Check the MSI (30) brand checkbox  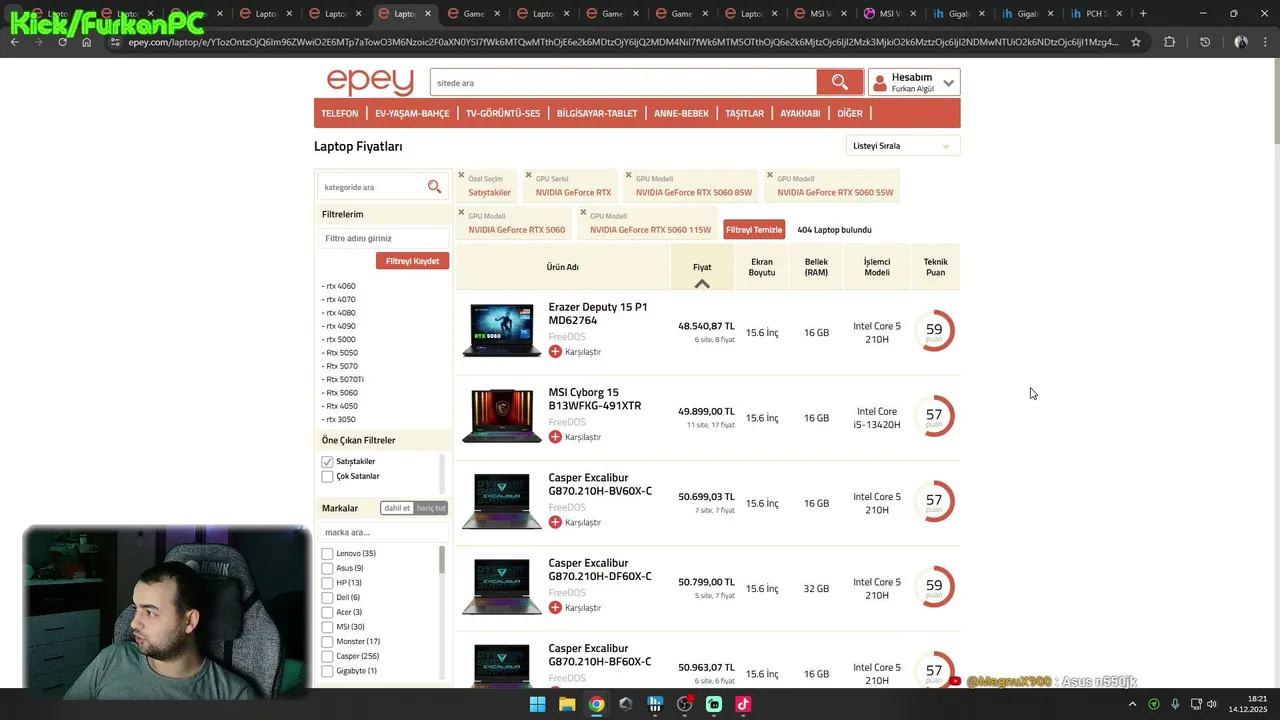tap(327, 627)
